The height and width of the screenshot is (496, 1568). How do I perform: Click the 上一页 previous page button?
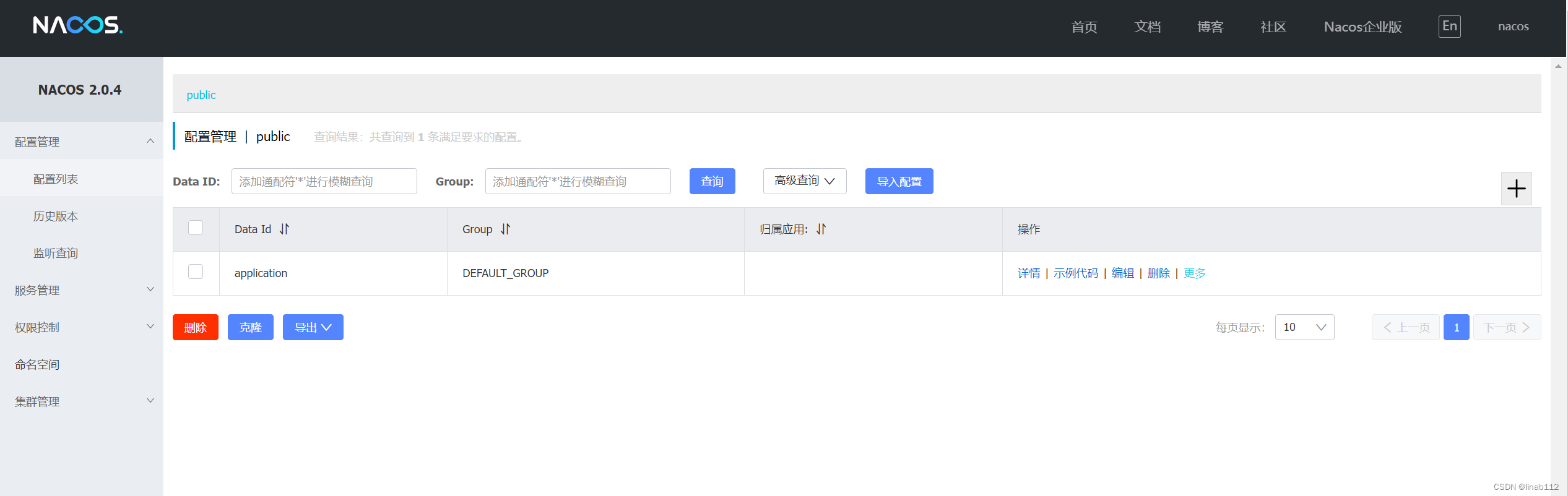coord(1405,327)
